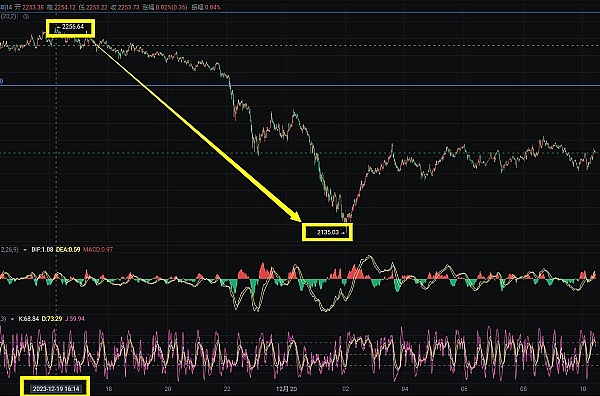
Task: Click the 2135.03 low price marker
Action: pos(328,232)
